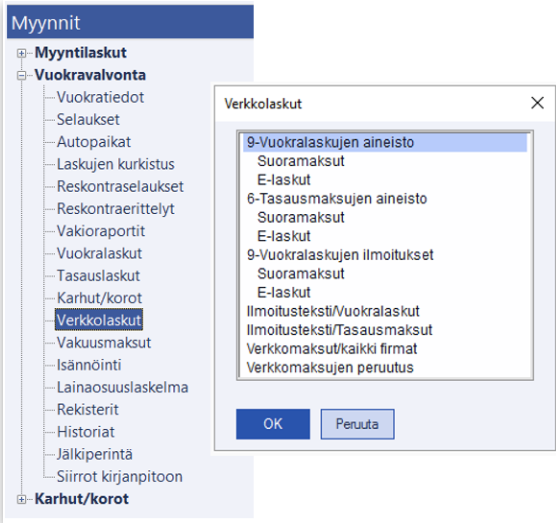Expand the Myyntilaskut tree node

click(x=21, y=54)
